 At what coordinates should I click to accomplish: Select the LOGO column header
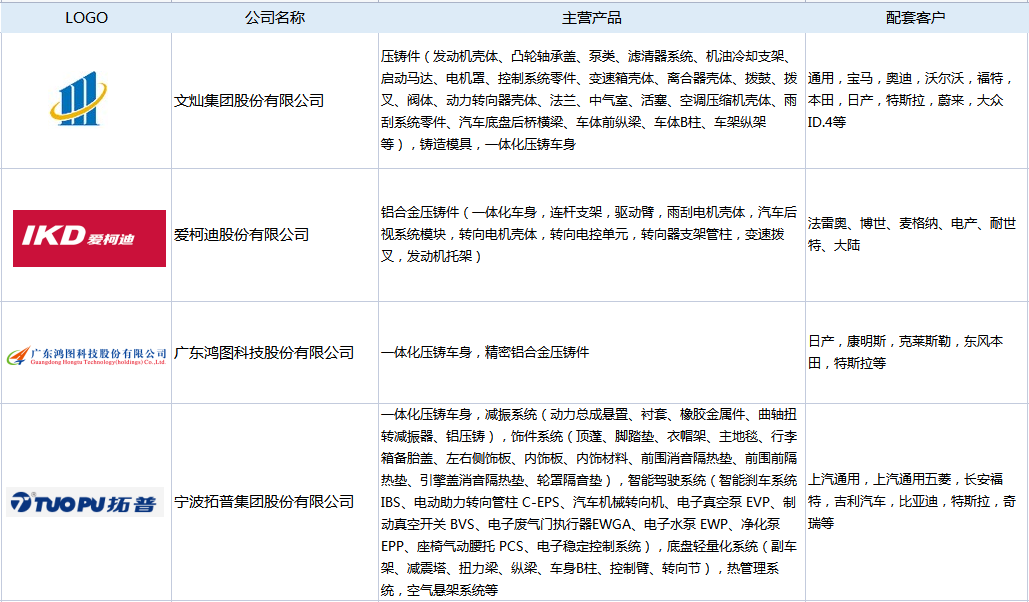[x=86, y=18]
